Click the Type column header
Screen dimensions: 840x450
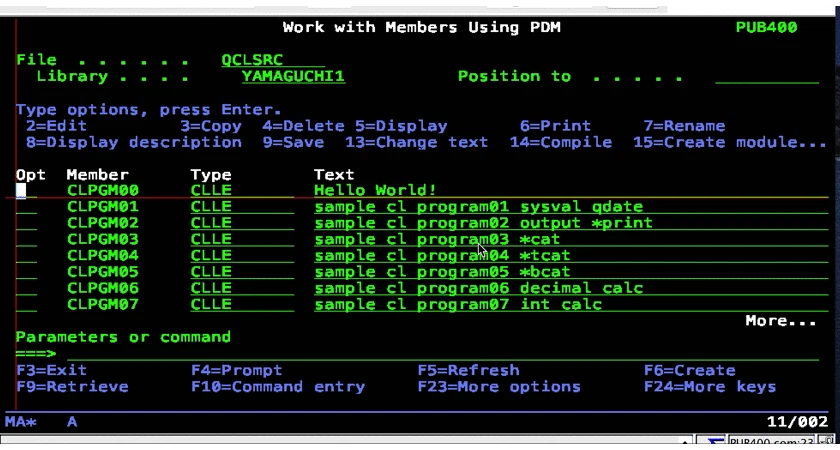pos(211,175)
